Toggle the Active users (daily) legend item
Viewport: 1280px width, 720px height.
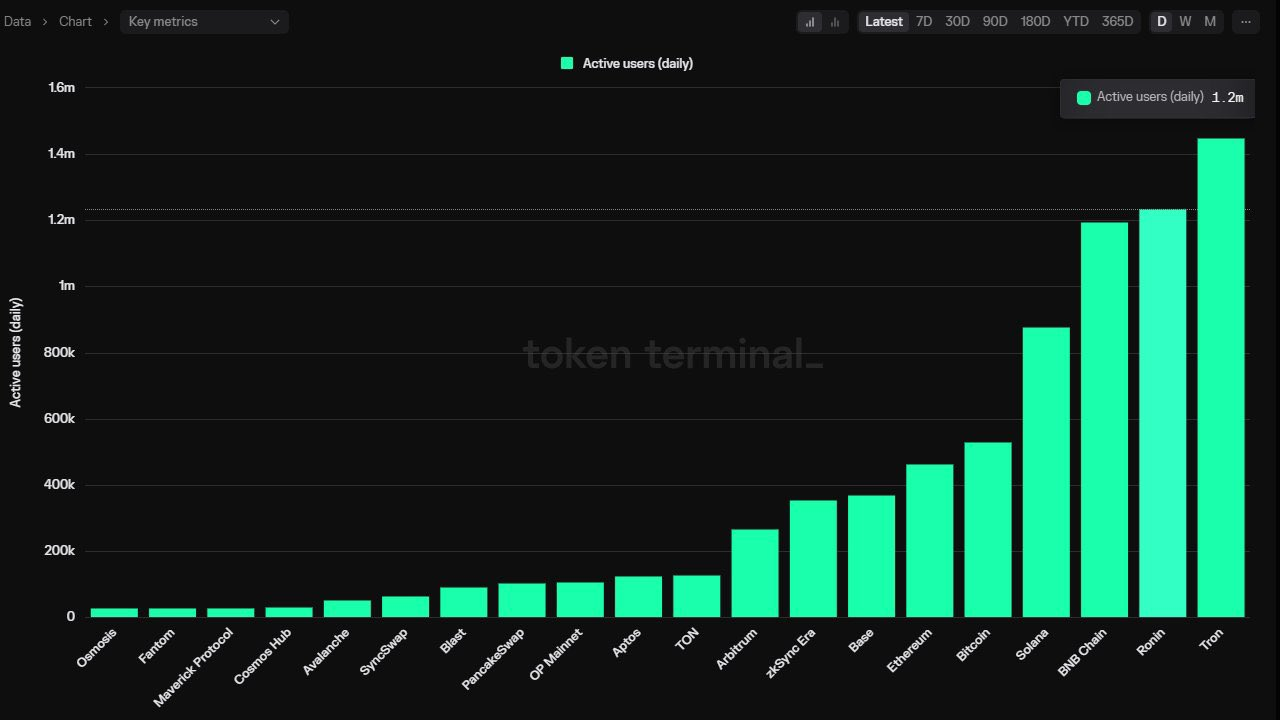click(627, 63)
